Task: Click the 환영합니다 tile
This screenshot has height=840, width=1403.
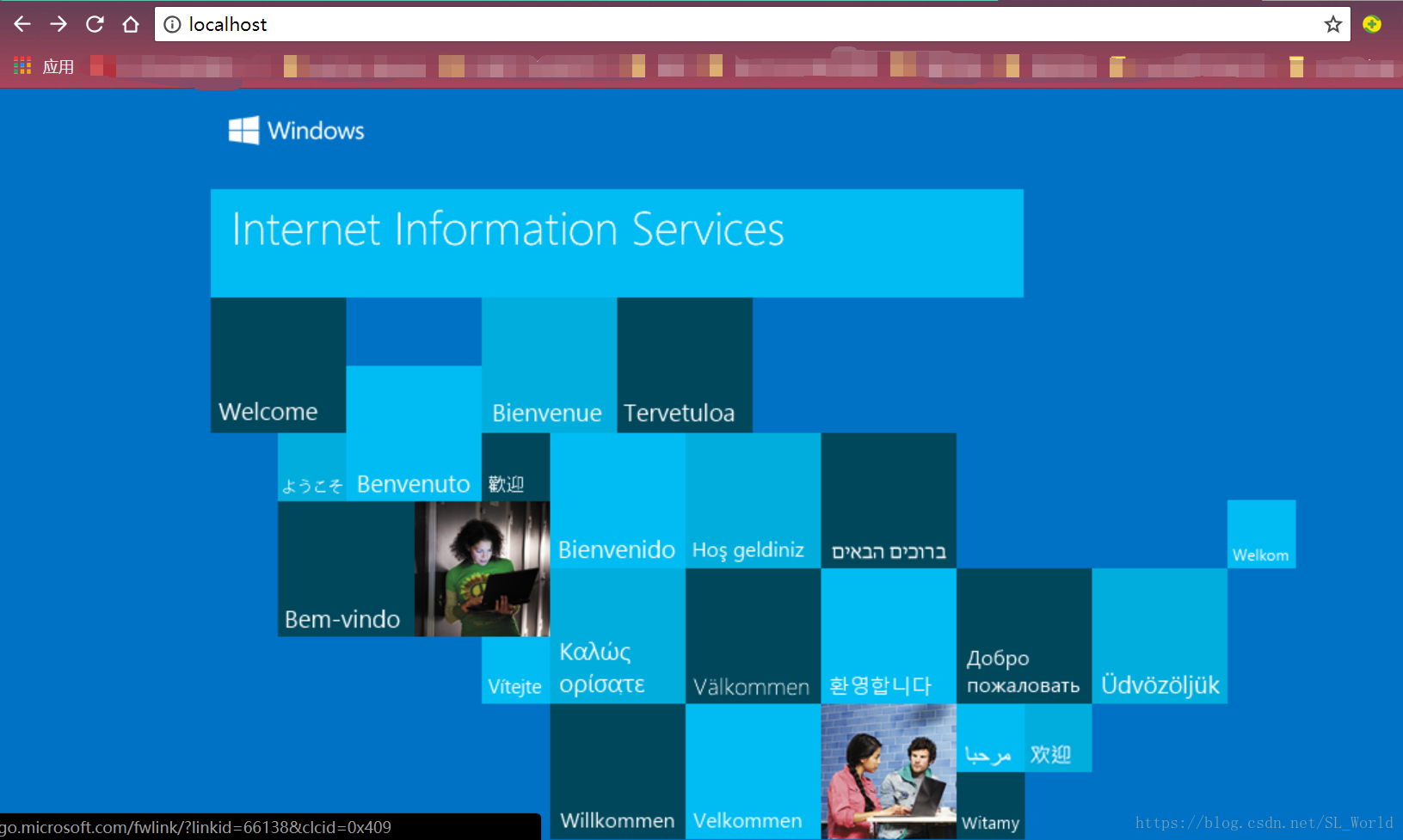Action: [889, 635]
